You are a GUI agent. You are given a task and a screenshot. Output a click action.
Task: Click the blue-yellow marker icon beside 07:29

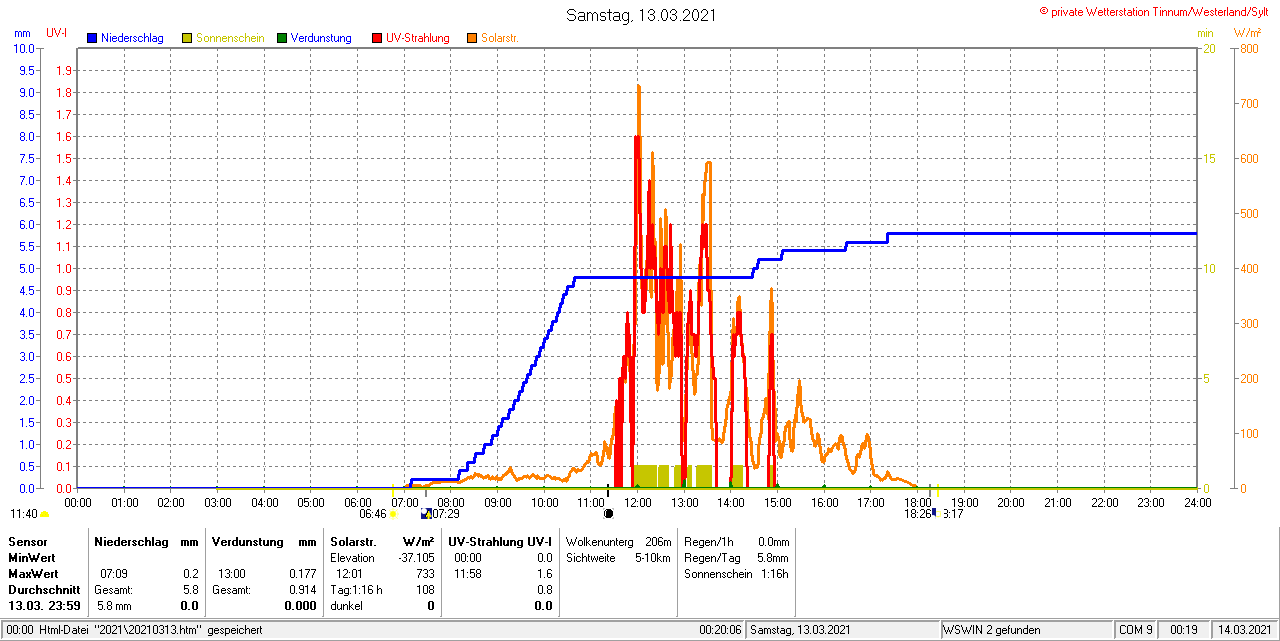click(425, 514)
